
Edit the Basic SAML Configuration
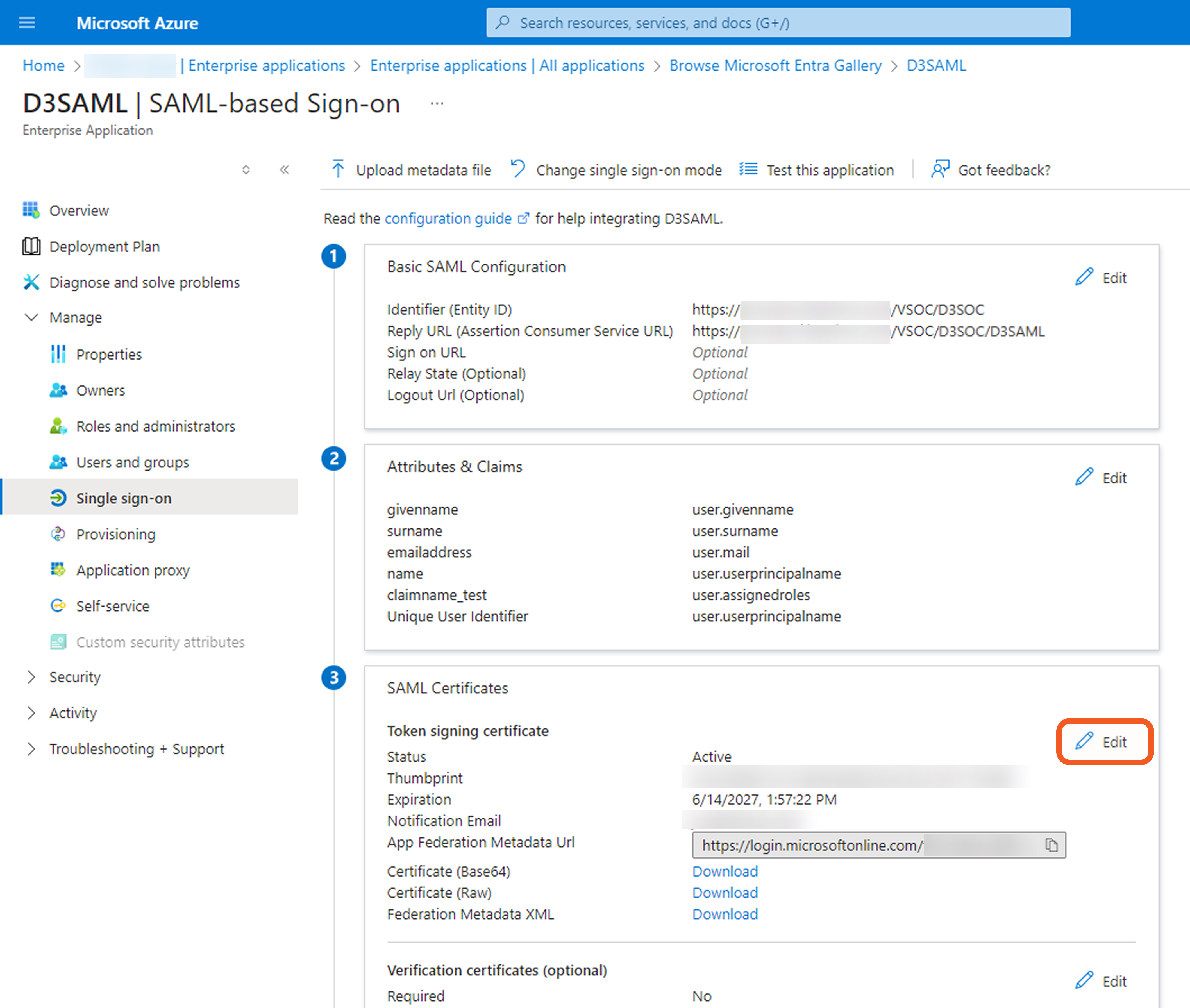point(1101,278)
